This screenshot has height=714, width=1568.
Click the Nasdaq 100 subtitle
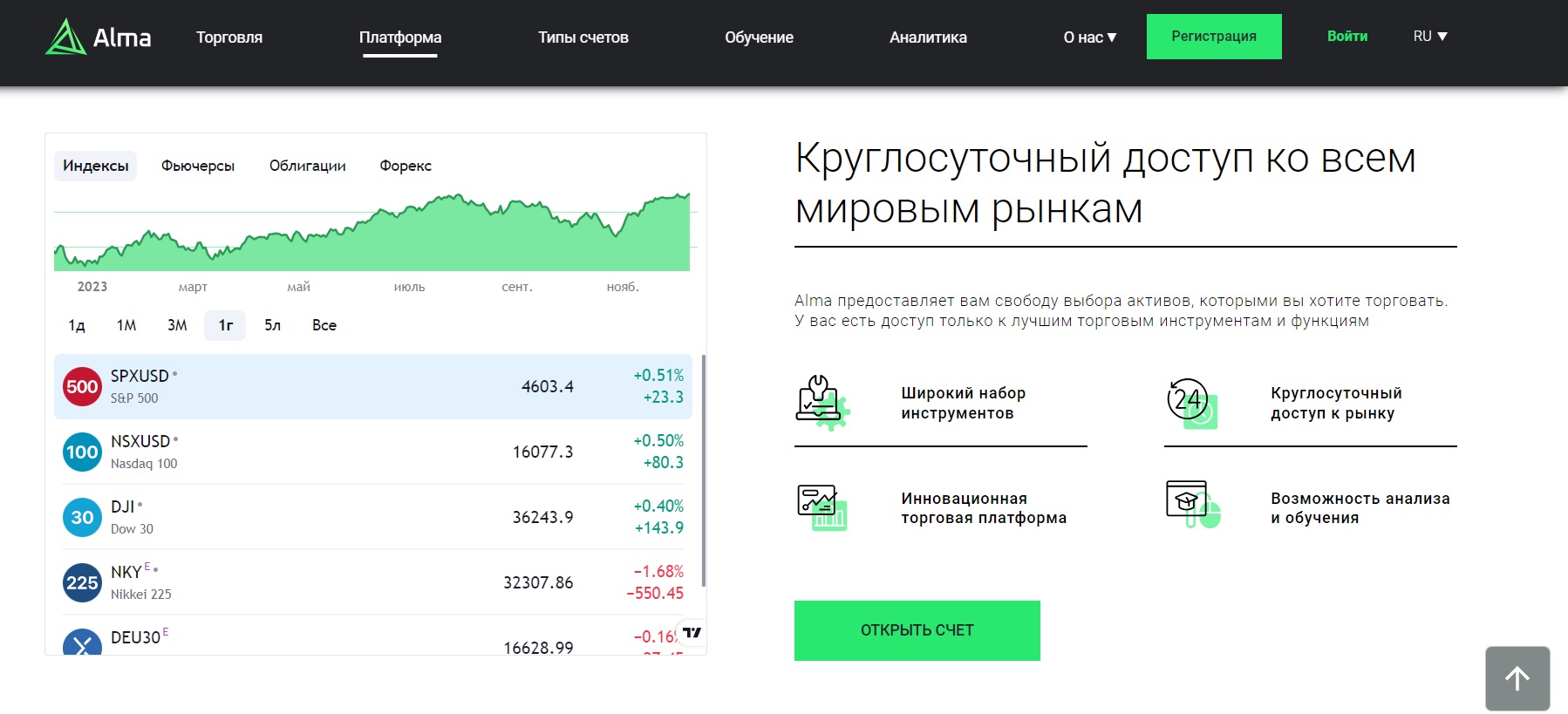(144, 464)
